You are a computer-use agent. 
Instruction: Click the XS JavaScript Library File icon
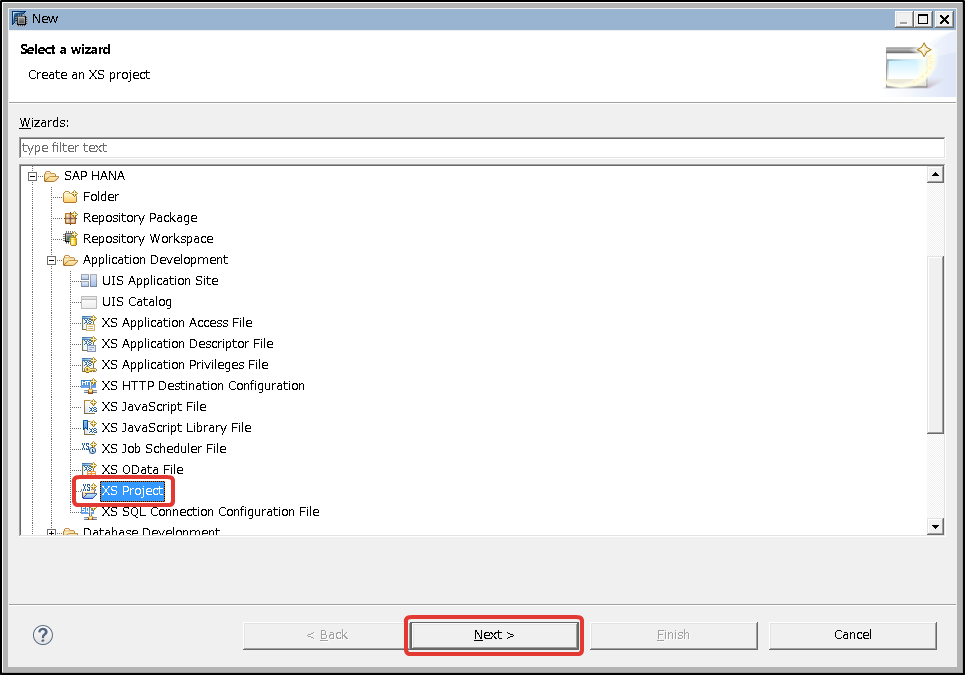click(89, 428)
